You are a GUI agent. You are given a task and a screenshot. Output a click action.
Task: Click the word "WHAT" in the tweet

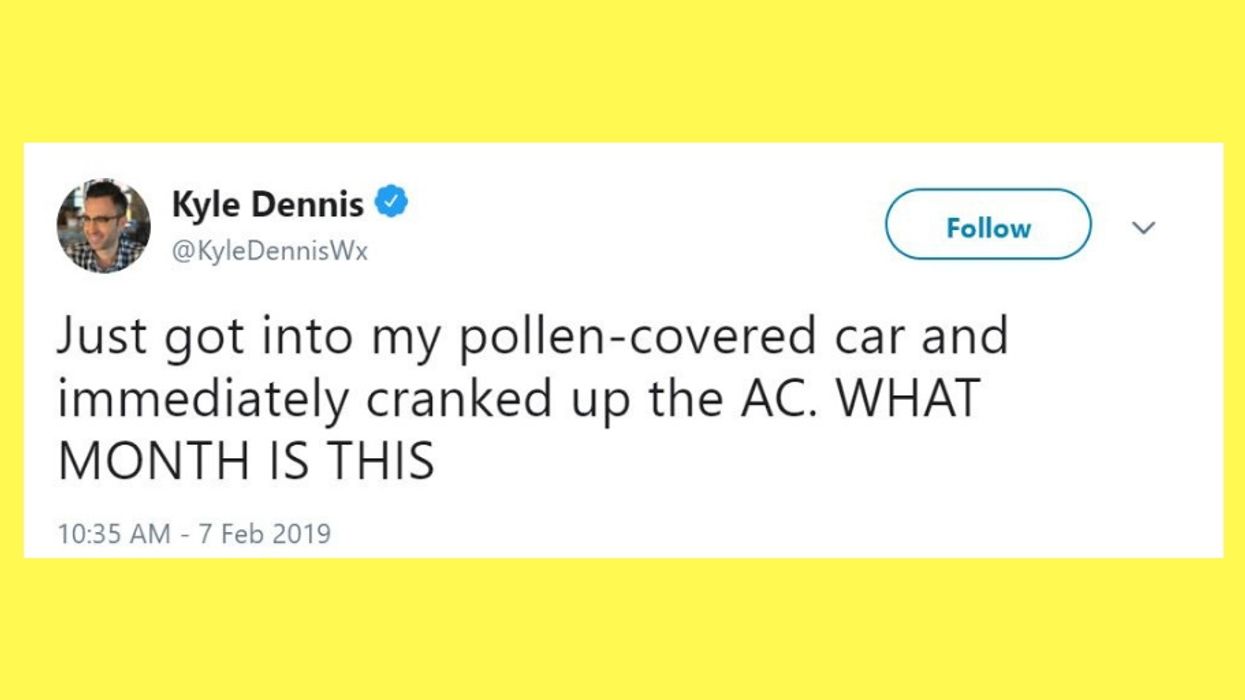click(x=909, y=399)
